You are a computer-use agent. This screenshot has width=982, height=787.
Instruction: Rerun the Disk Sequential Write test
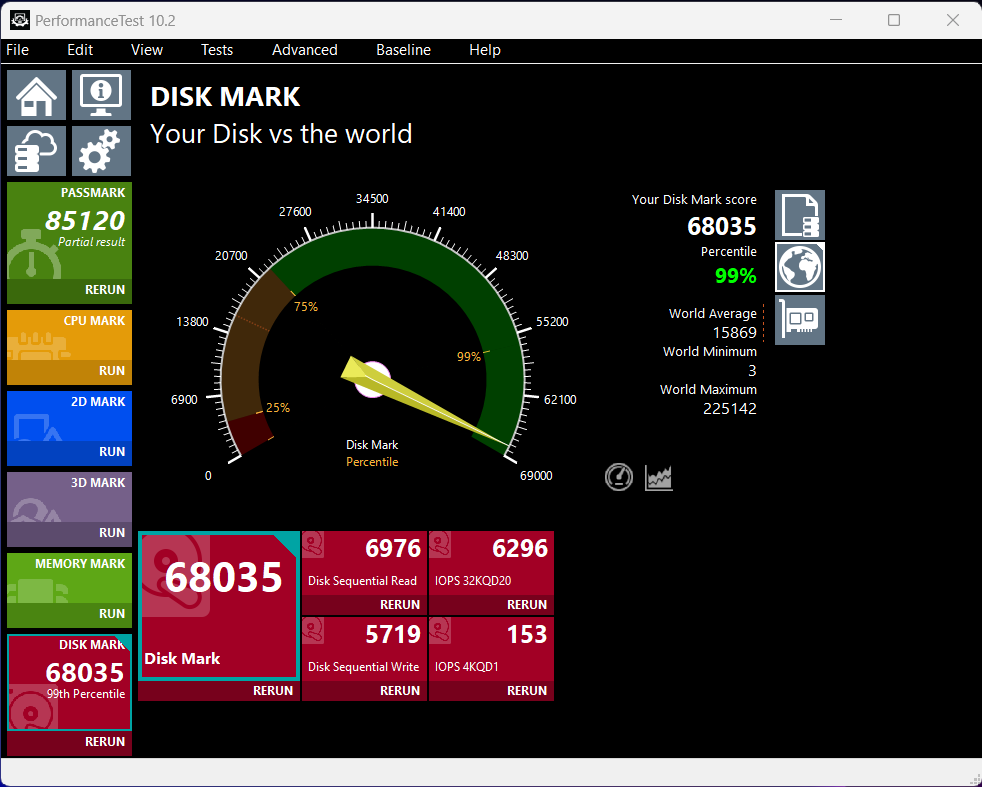[399, 691]
